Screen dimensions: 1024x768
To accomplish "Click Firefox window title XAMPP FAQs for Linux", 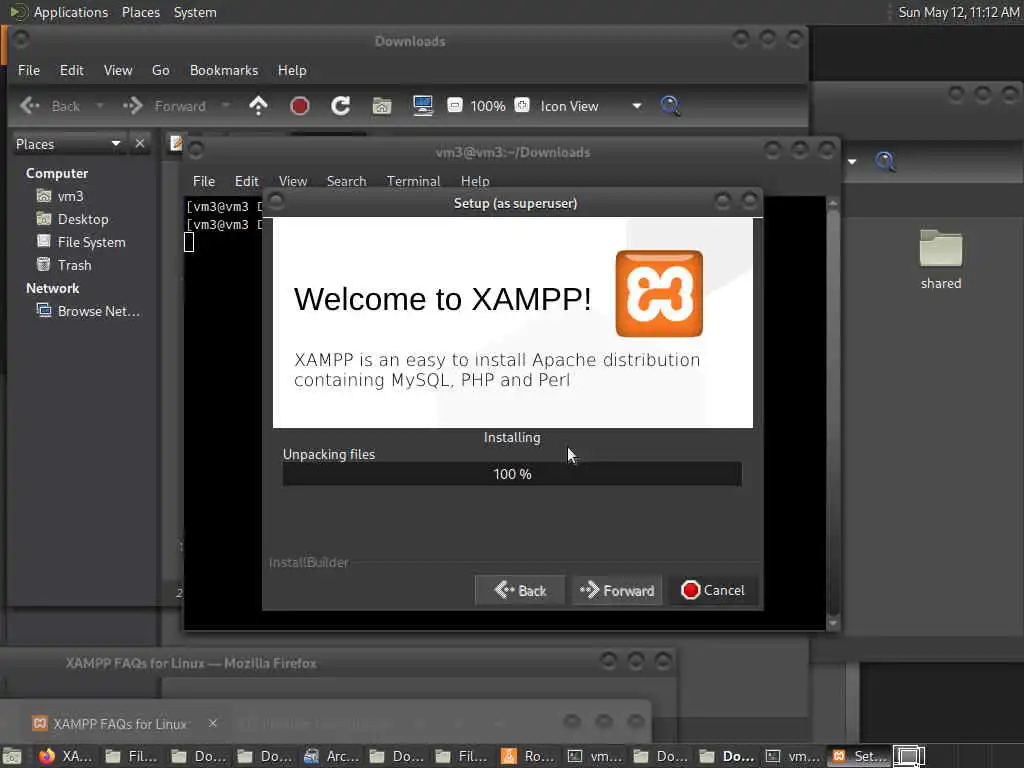I will click(191, 663).
